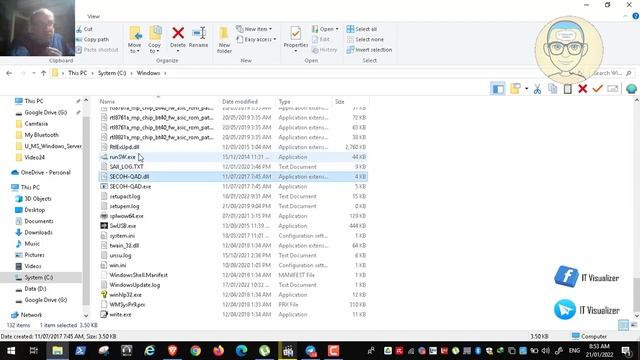
Task: Click the orange checkmark properties icon
Action: coord(598,89)
